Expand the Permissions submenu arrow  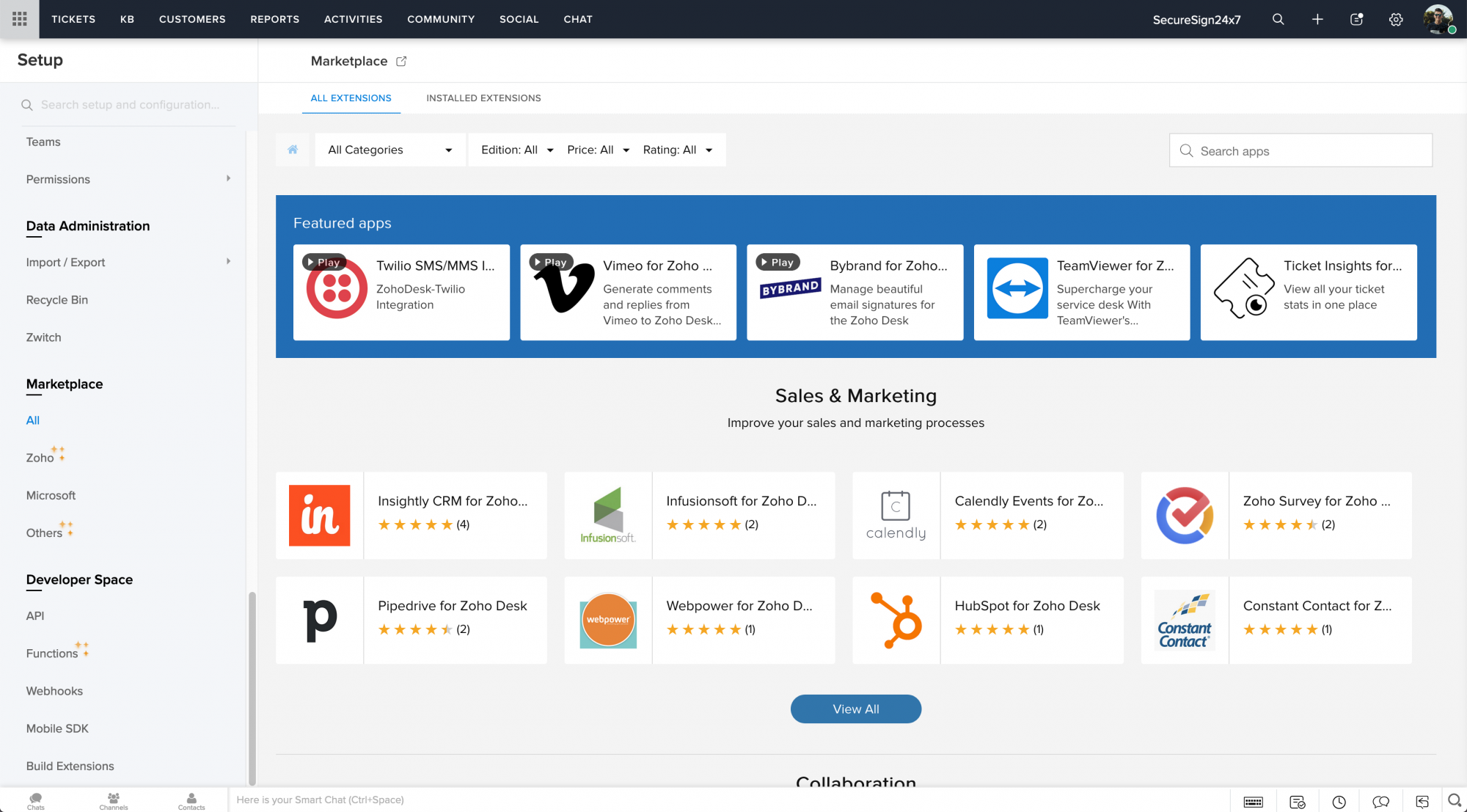(x=228, y=178)
